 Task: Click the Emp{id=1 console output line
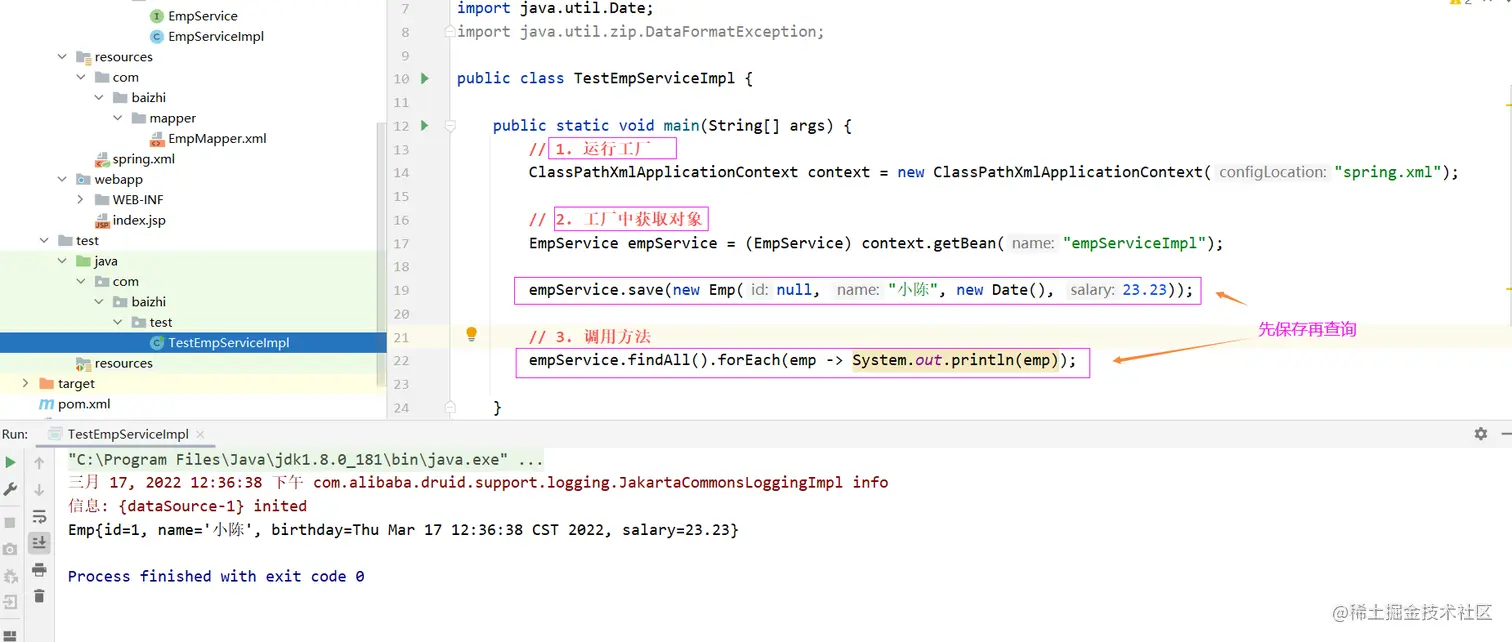click(x=403, y=530)
